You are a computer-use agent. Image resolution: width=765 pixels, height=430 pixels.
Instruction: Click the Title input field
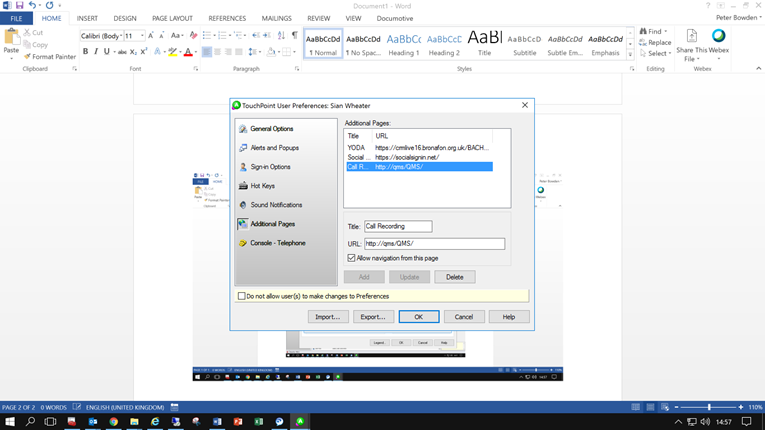tap(398, 226)
